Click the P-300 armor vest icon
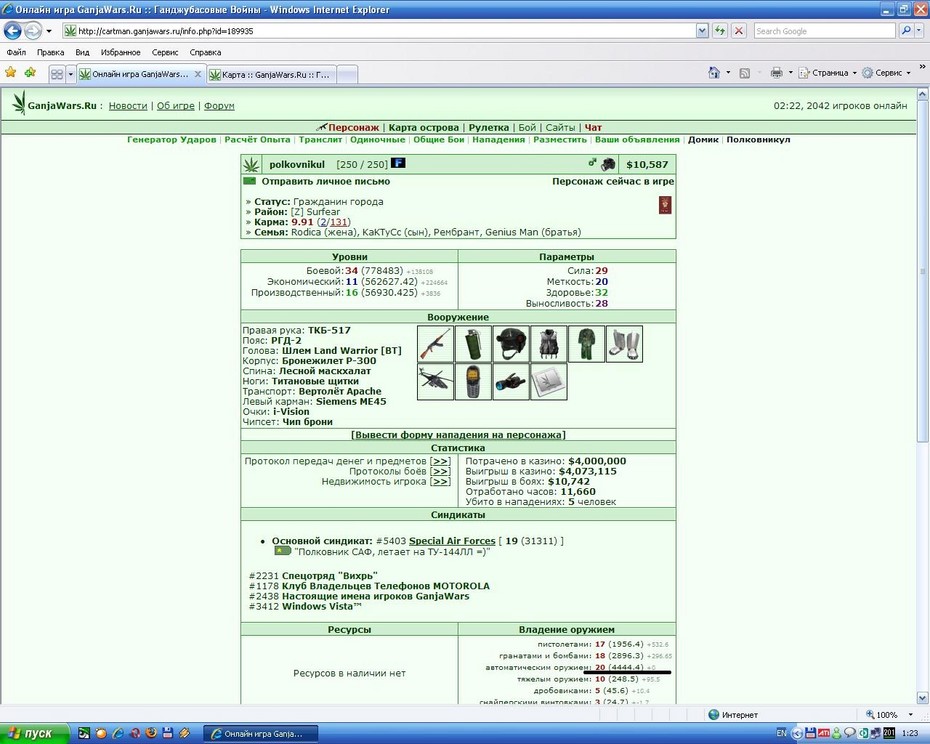The image size is (930, 744). pyautogui.click(x=549, y=344)
